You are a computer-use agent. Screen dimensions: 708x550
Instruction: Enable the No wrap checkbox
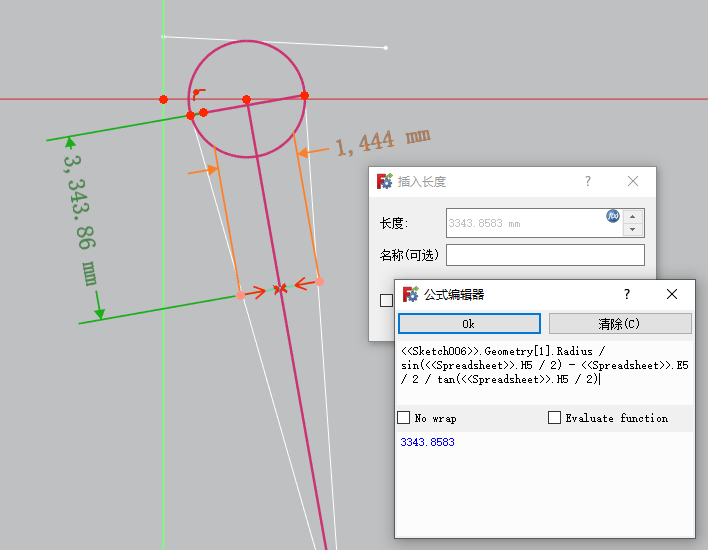(x=404, y=418)
